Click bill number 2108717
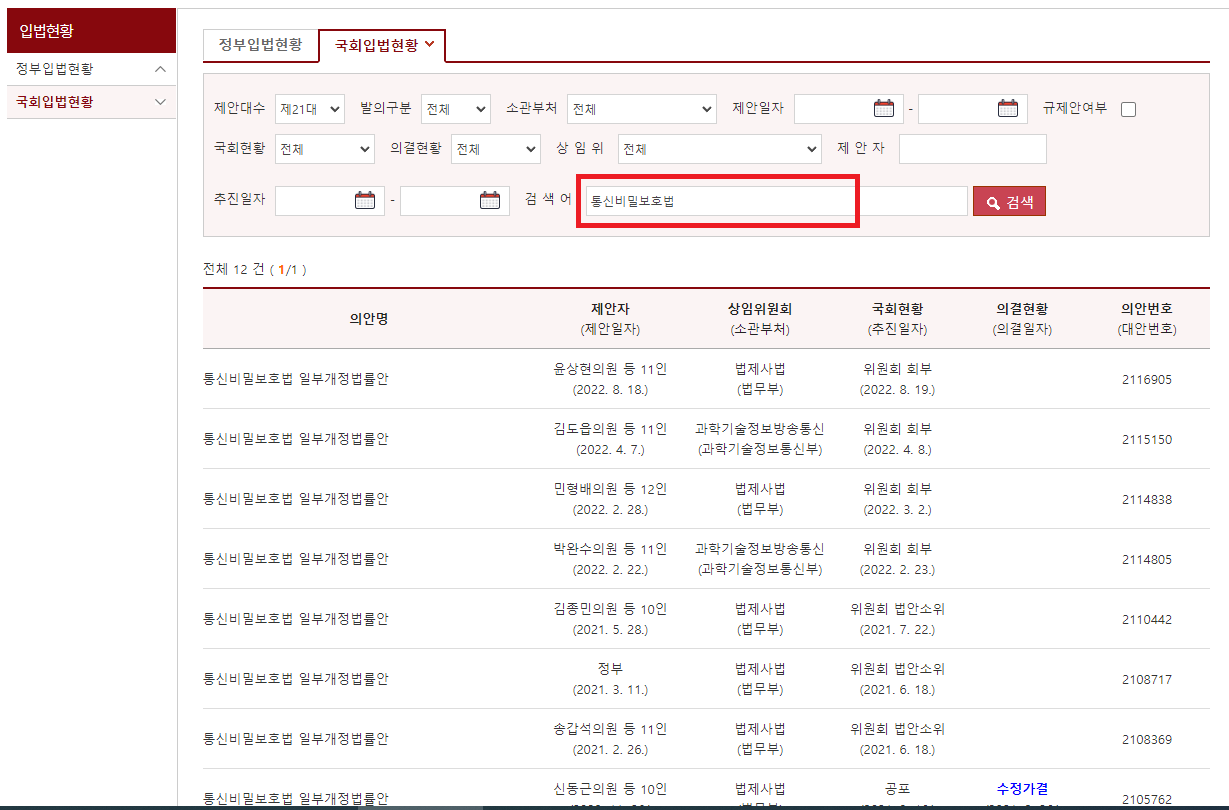Viewport: 1229px width, 810px height. [1147, 679]
